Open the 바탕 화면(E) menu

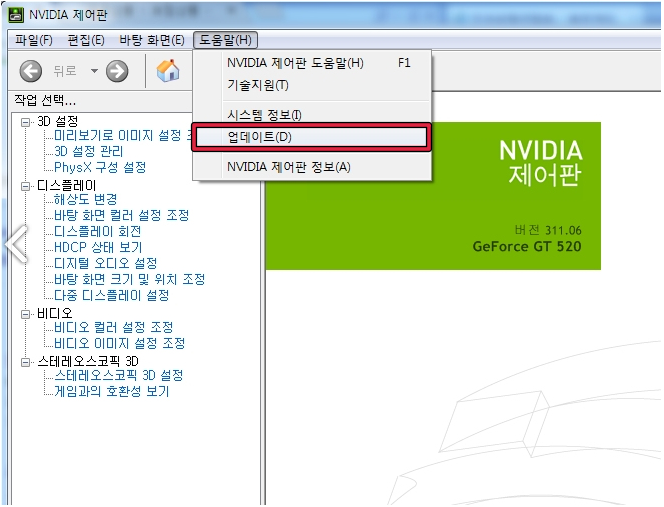[152, 40]
